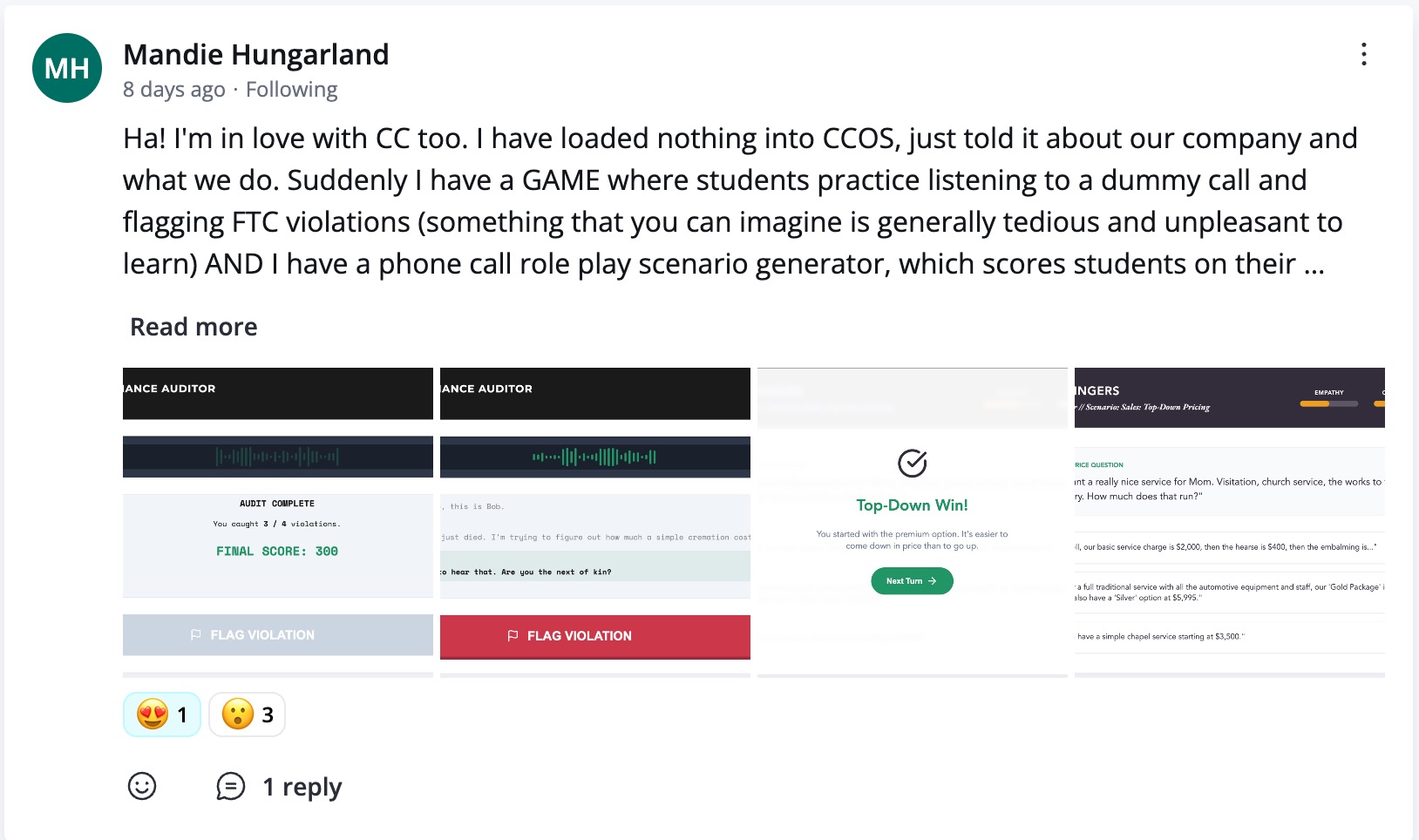Click the reply speech bubble icon

pos(229,786)
